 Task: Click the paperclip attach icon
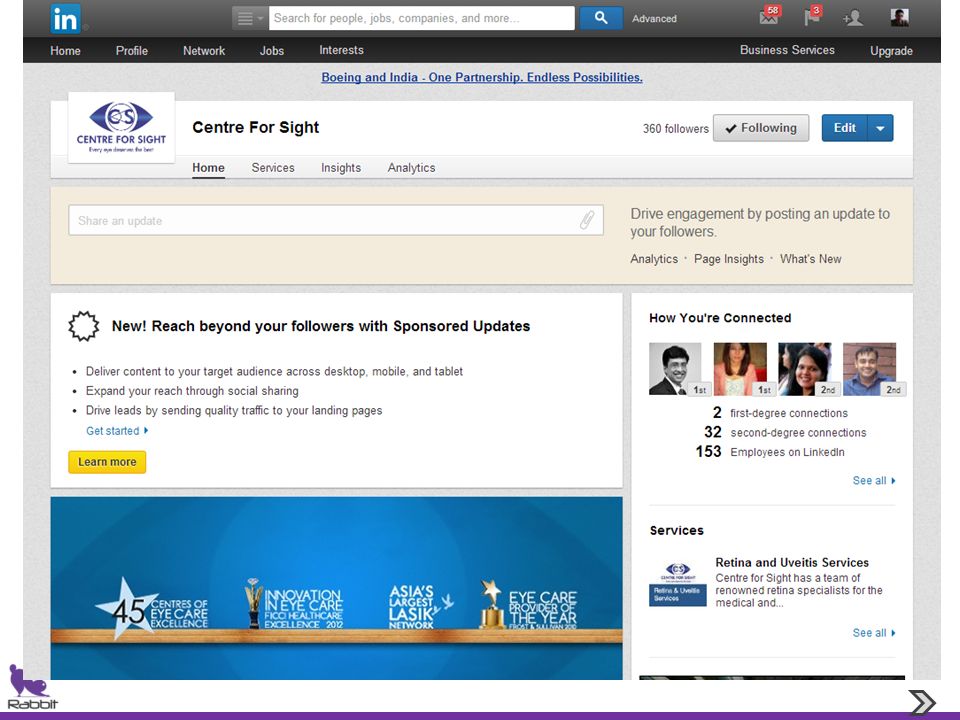point(587,220)
